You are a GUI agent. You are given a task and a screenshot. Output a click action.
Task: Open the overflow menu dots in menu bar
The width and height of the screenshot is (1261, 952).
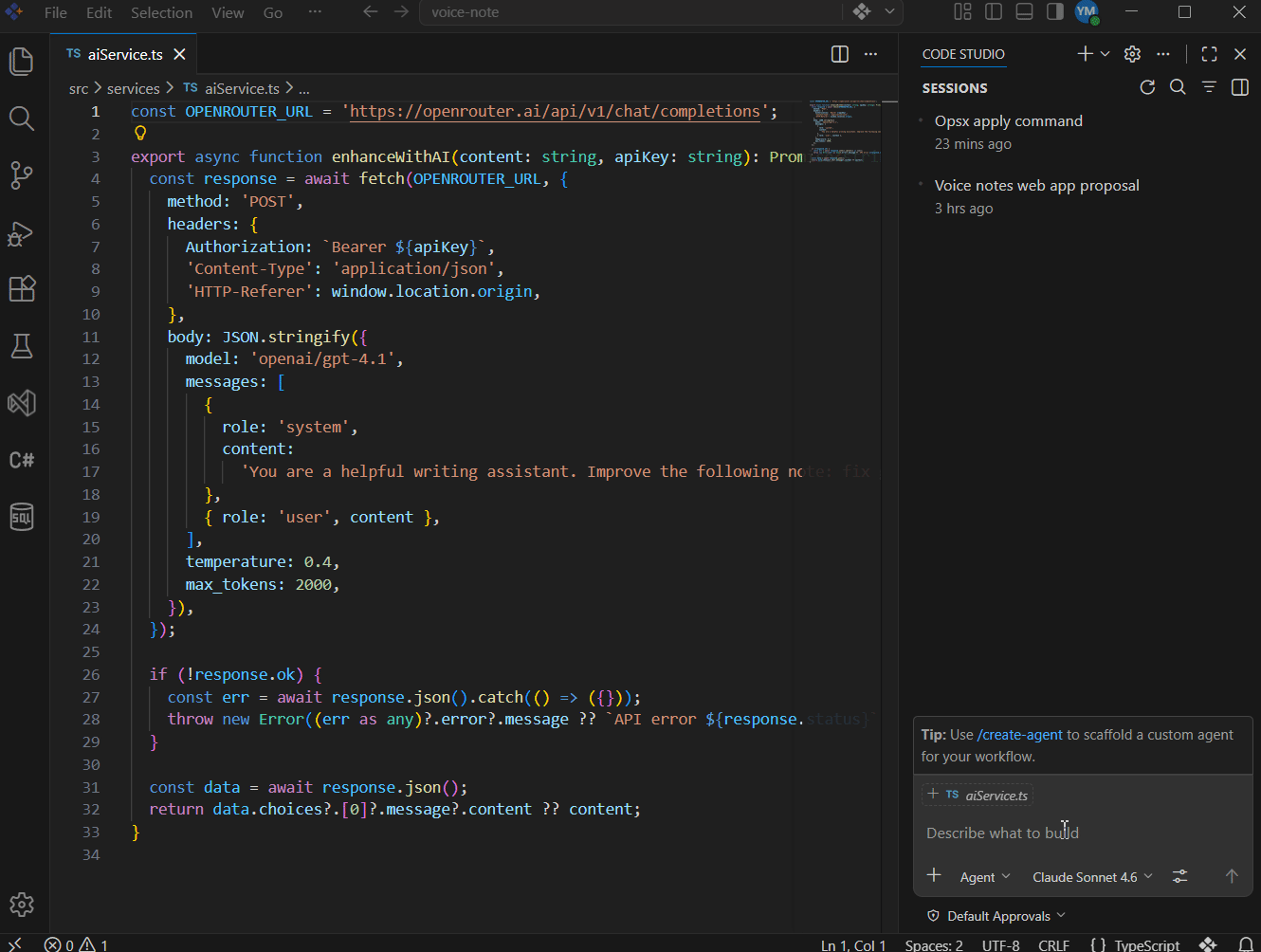point(315,12)
